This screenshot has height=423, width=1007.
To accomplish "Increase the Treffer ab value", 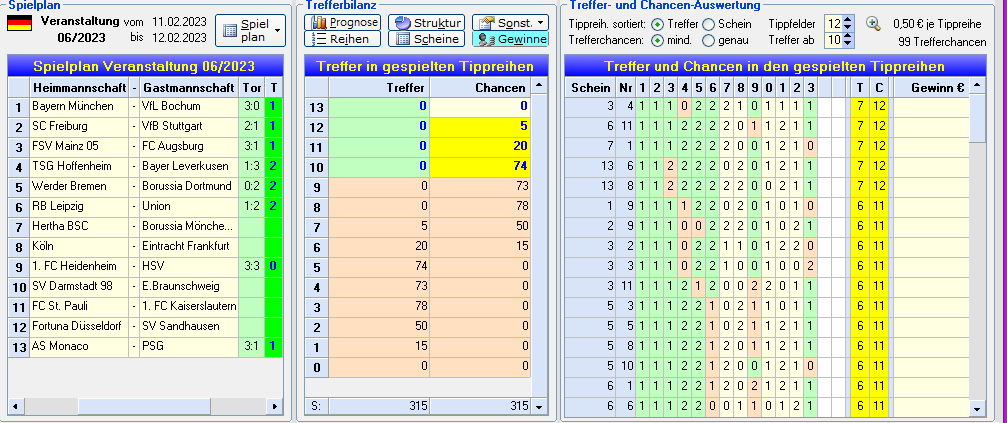I will click(847, 37).
